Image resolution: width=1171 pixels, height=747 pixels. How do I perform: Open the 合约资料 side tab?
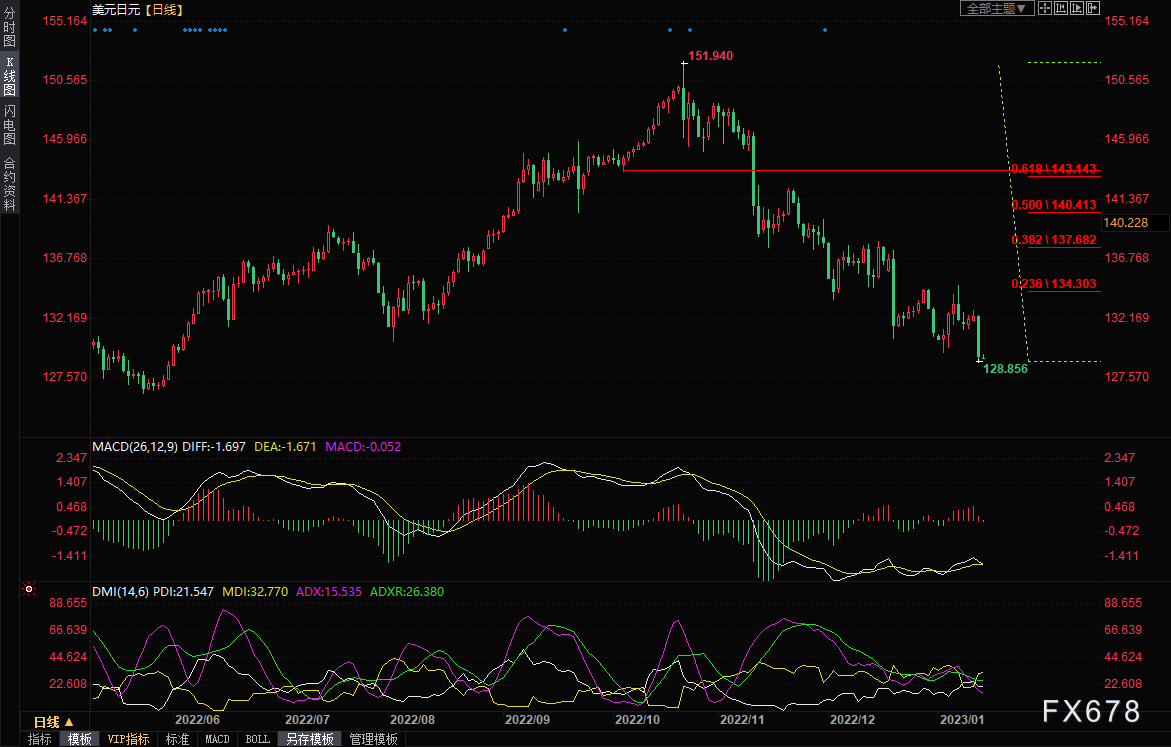pyautogui.click(x=9, y=183)
